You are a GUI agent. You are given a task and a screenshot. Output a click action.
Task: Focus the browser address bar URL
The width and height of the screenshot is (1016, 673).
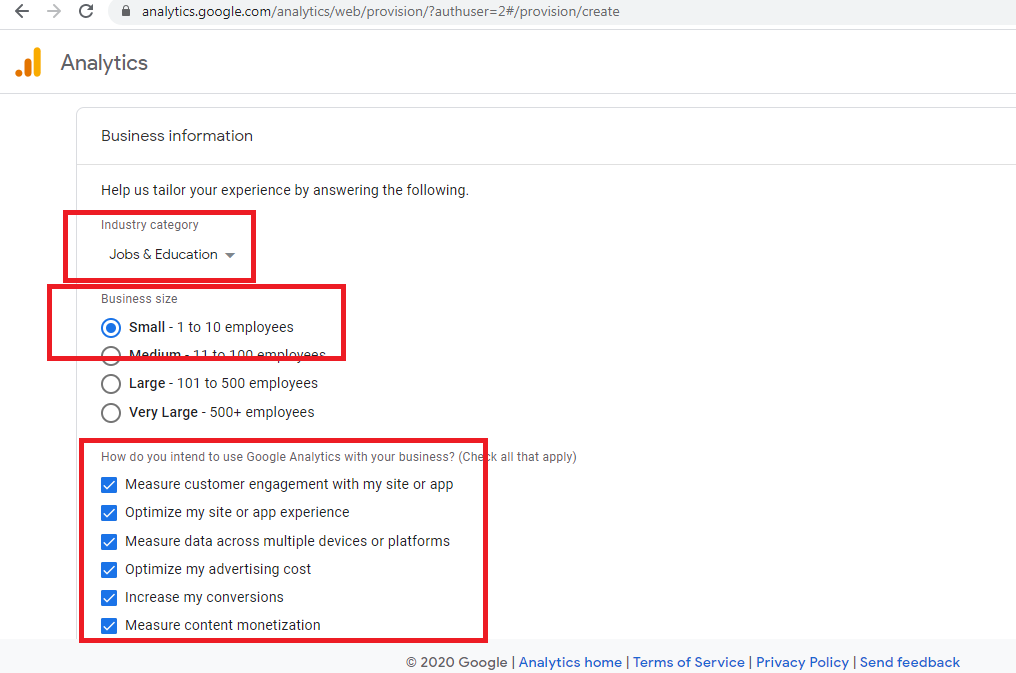click(x=380, y=12)
